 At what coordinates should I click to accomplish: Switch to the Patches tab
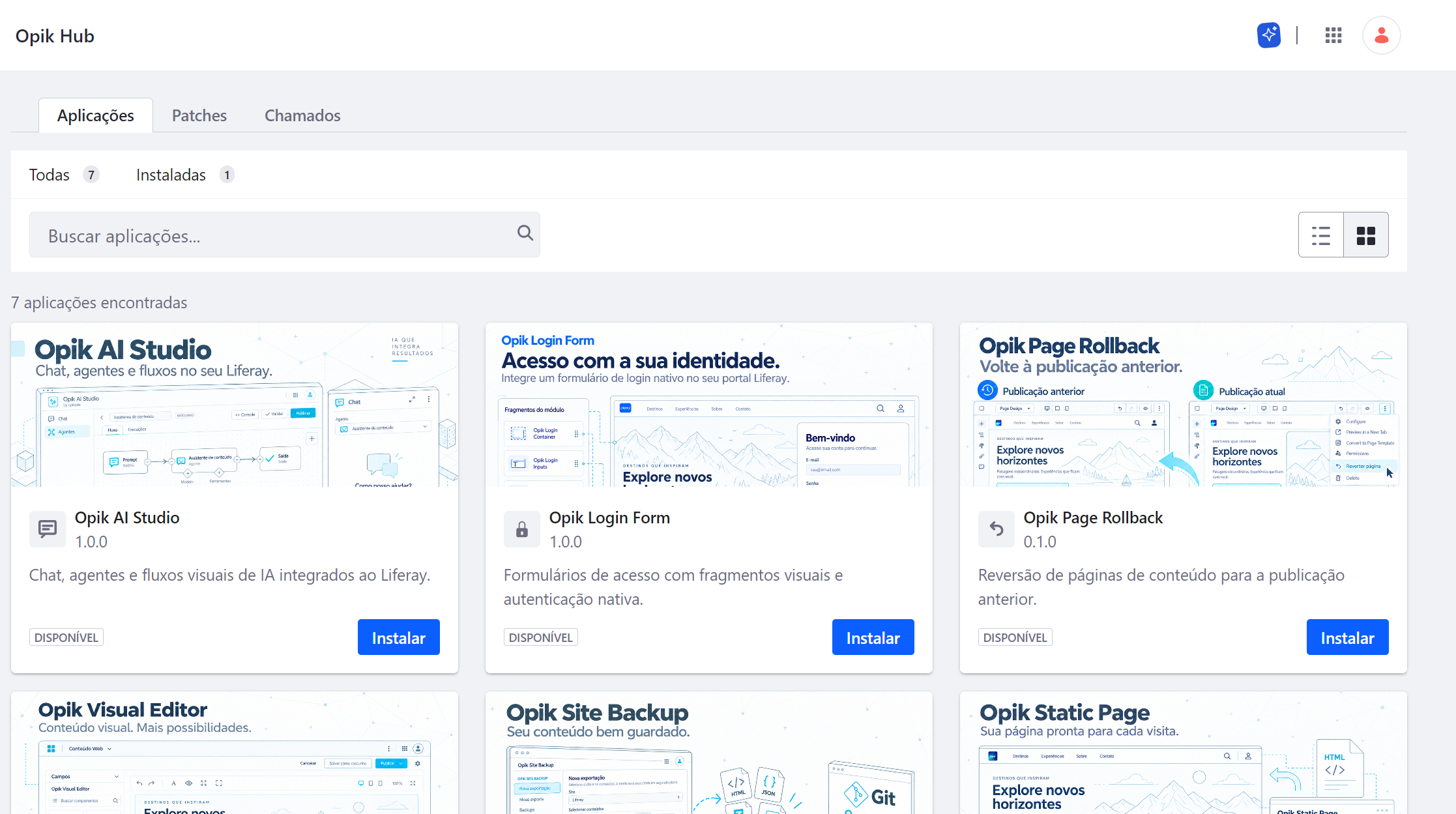click(x=199, y=115)
